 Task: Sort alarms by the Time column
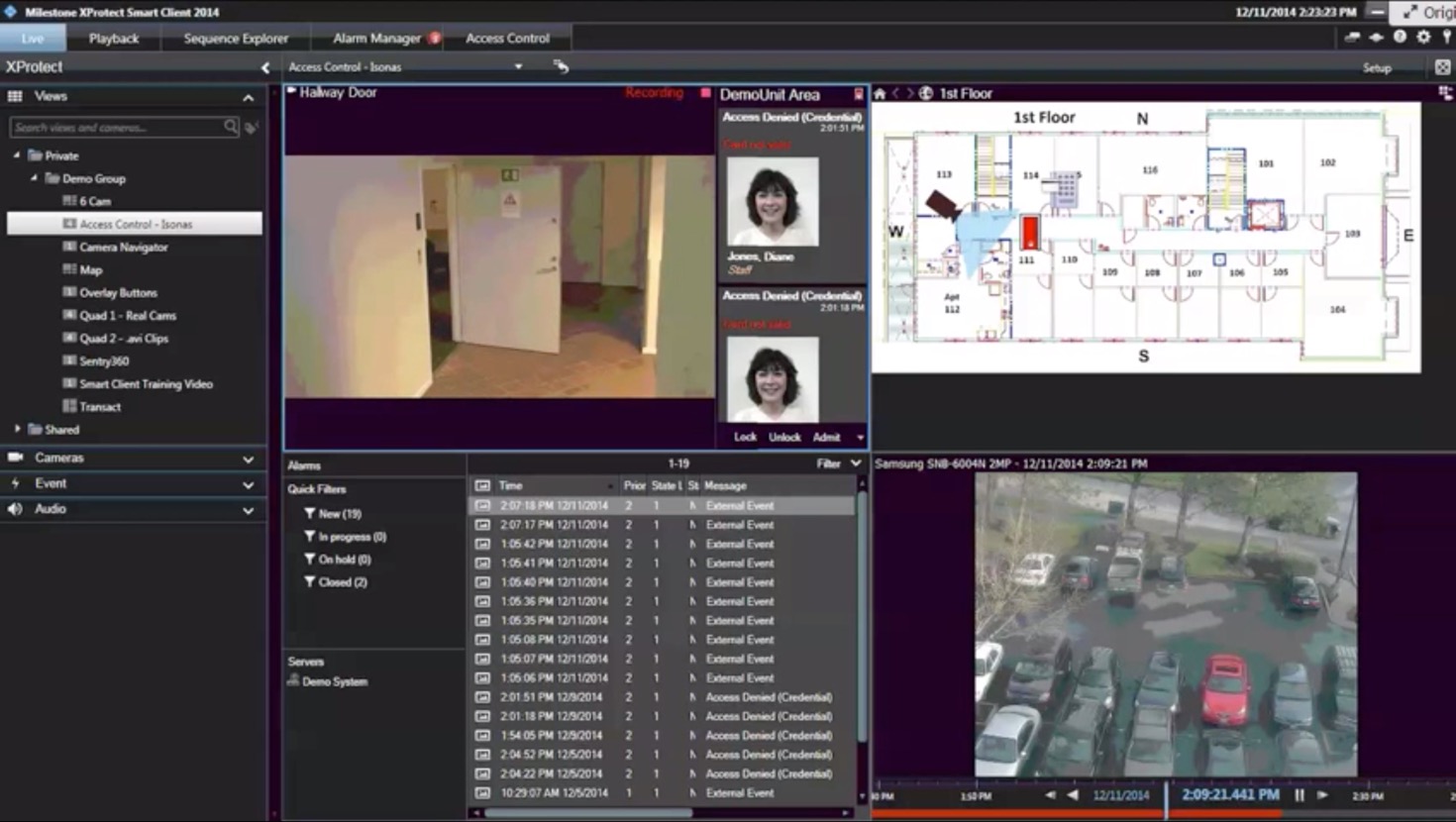coord(555,486)
